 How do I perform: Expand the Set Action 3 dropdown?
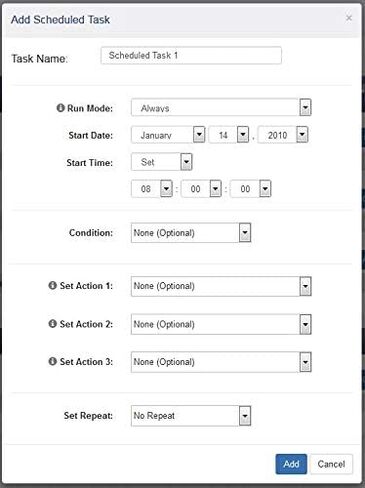[x=221, y=362]
